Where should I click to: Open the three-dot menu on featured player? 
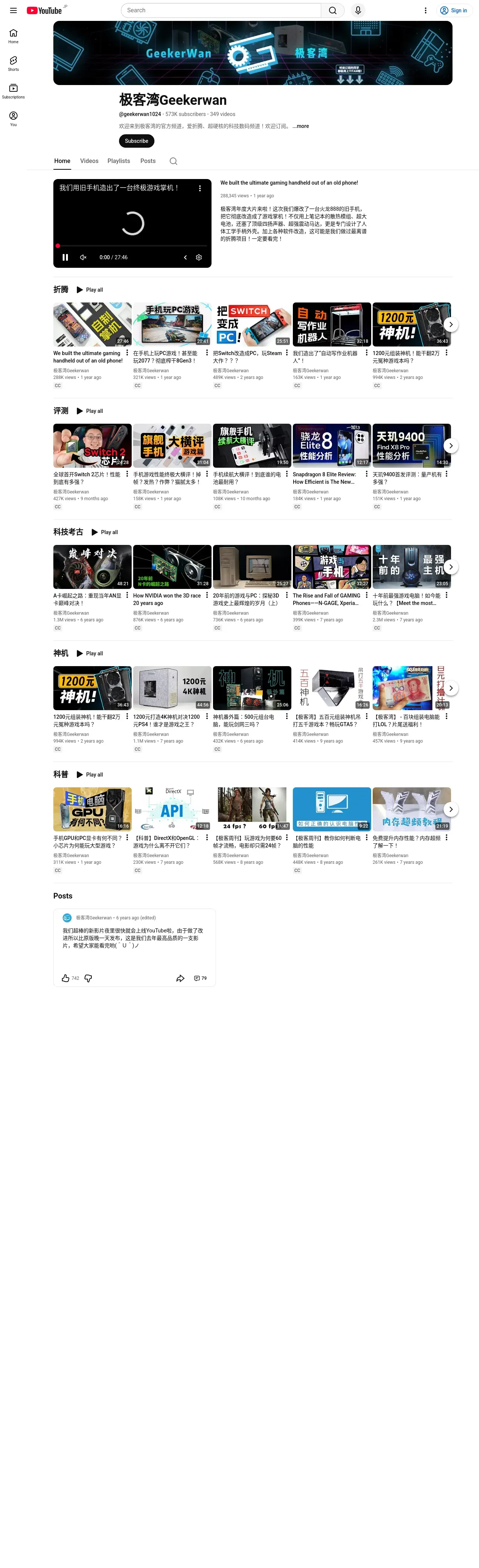pyautogui.click(x=200, y=189)
